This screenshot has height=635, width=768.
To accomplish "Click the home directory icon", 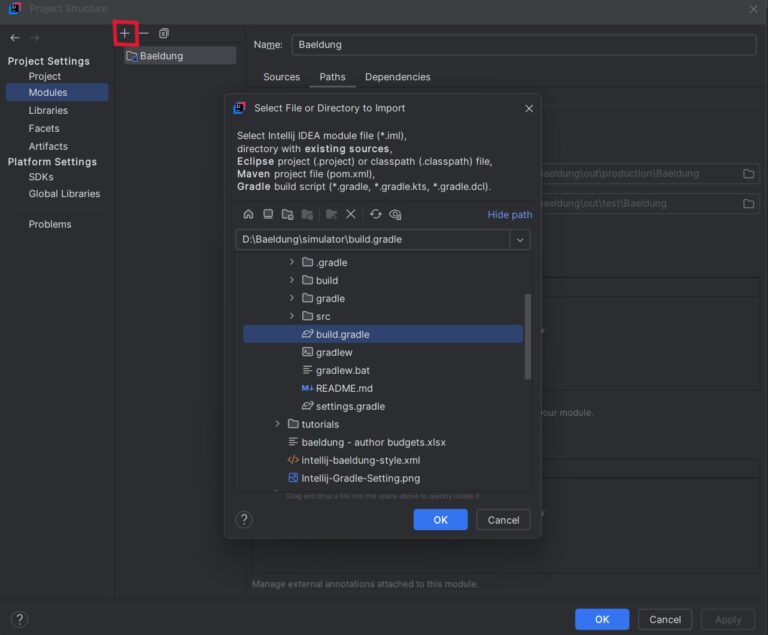I will click(249, 214).
